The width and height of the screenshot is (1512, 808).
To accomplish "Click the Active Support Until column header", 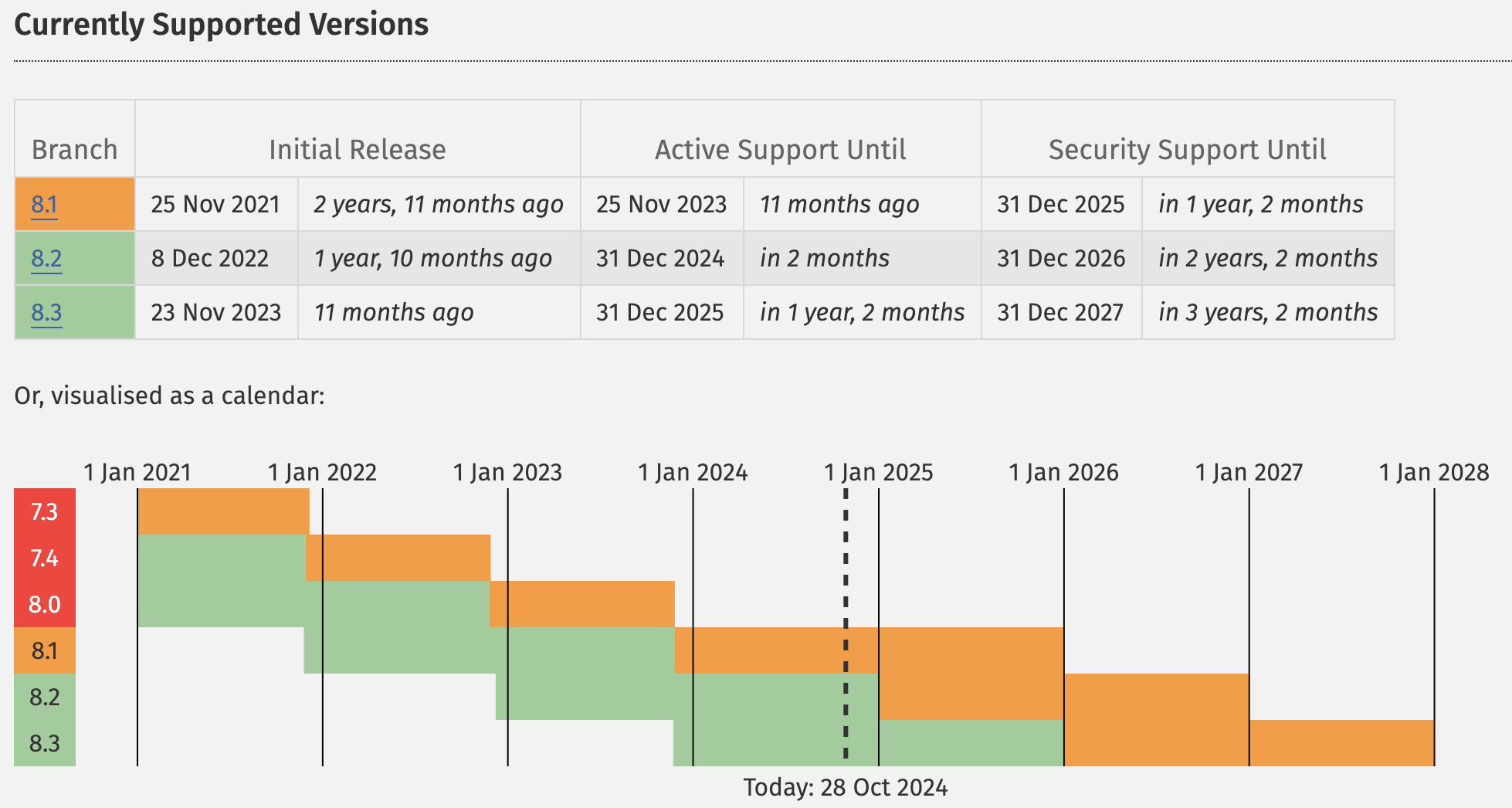I will tap(780, 150).
